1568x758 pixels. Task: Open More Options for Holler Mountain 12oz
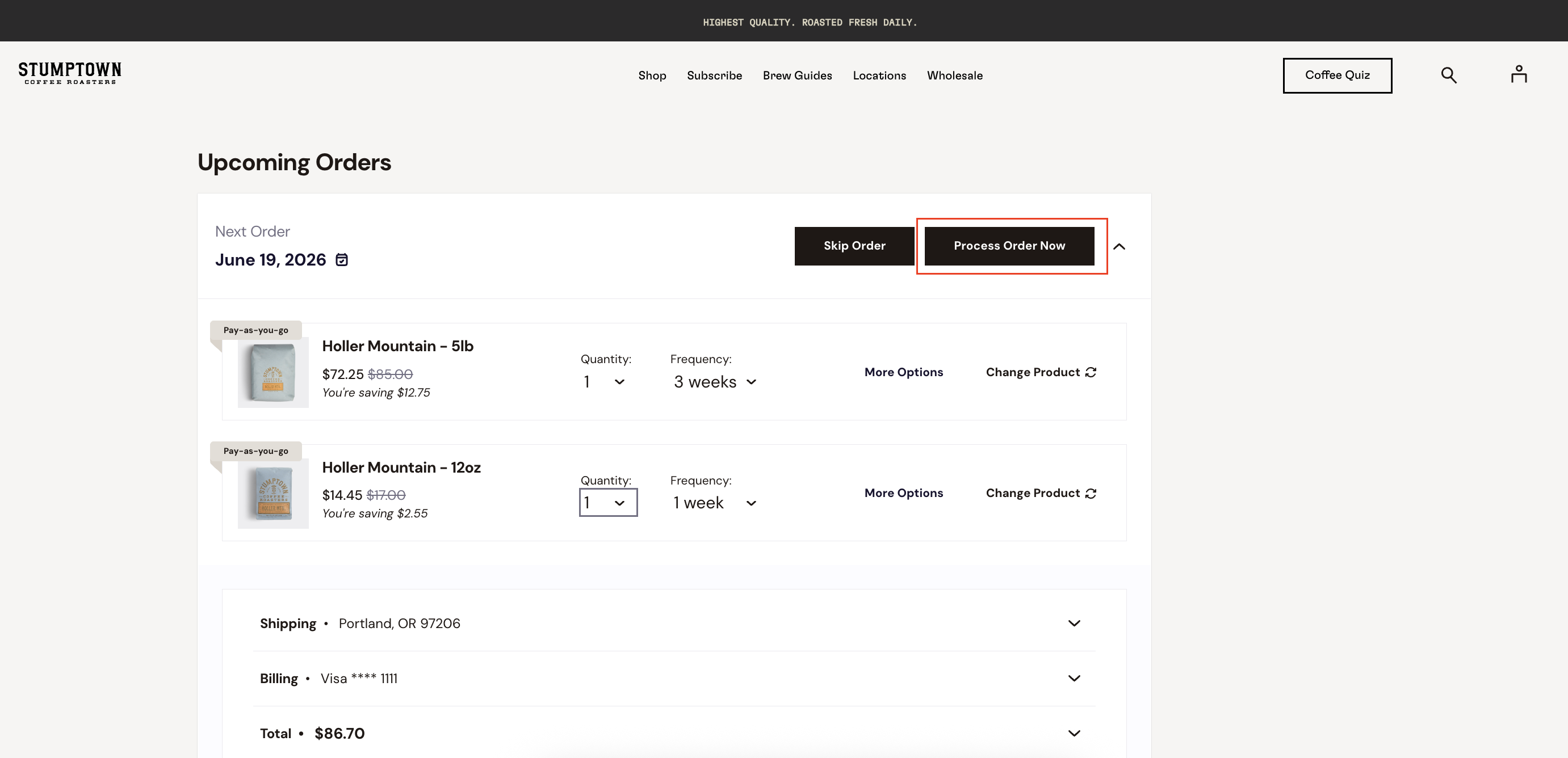tap(903, 493)
